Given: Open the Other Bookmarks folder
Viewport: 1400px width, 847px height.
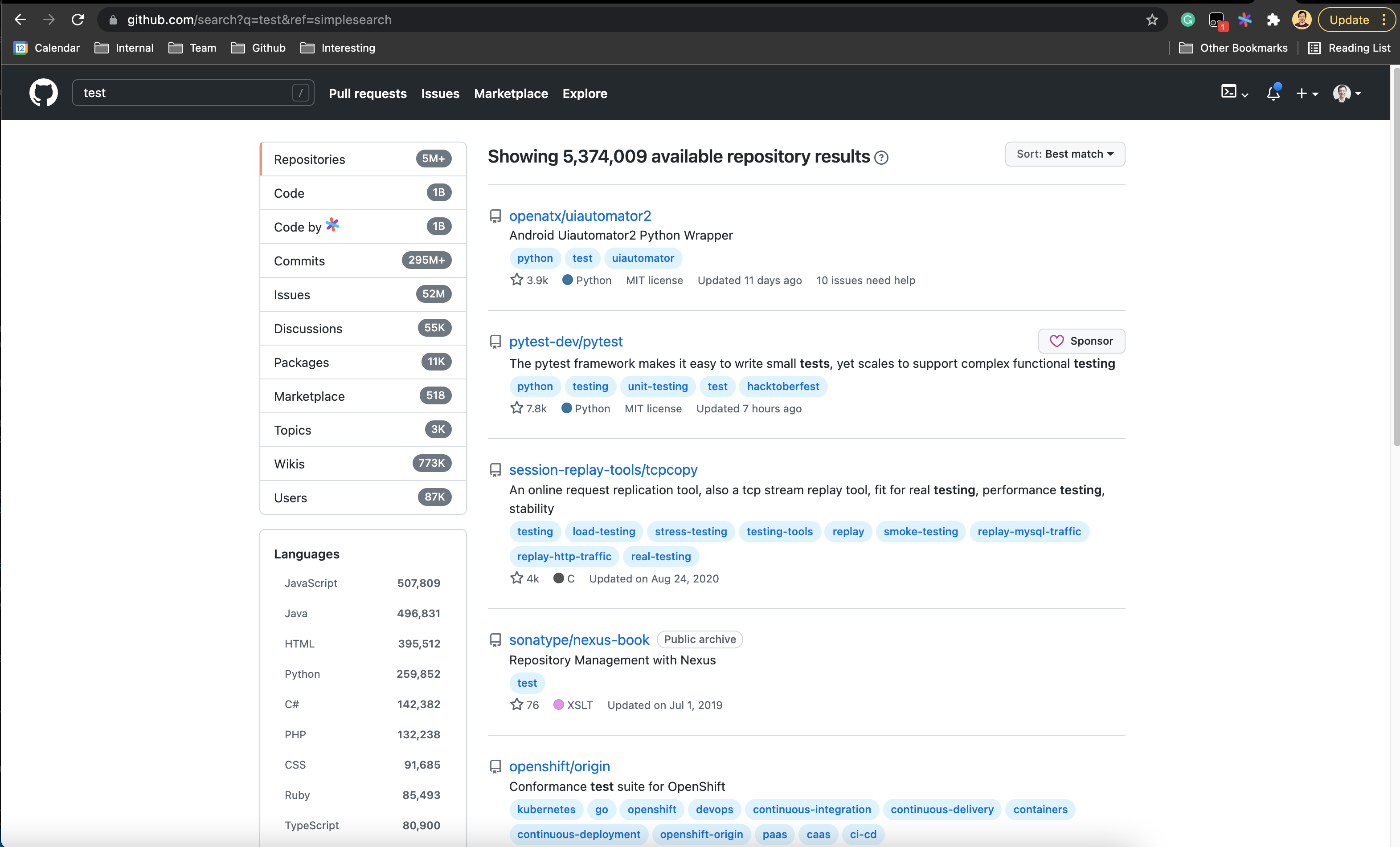Looking at the screenshot, I should 1233,48.
